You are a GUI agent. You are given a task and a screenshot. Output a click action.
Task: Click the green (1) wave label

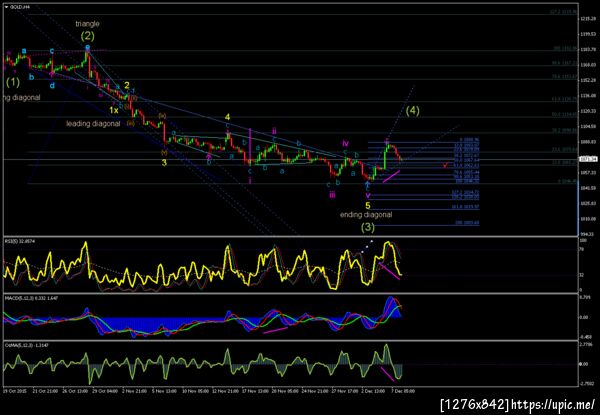pyautogui.click(x=13, y=81)
